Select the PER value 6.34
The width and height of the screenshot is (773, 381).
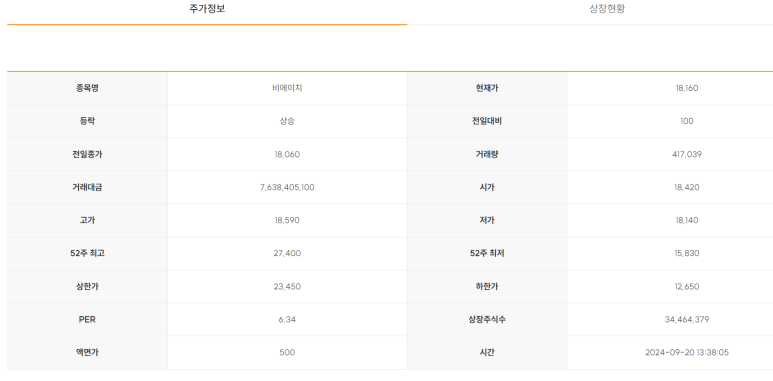click(x=287, y=319)
